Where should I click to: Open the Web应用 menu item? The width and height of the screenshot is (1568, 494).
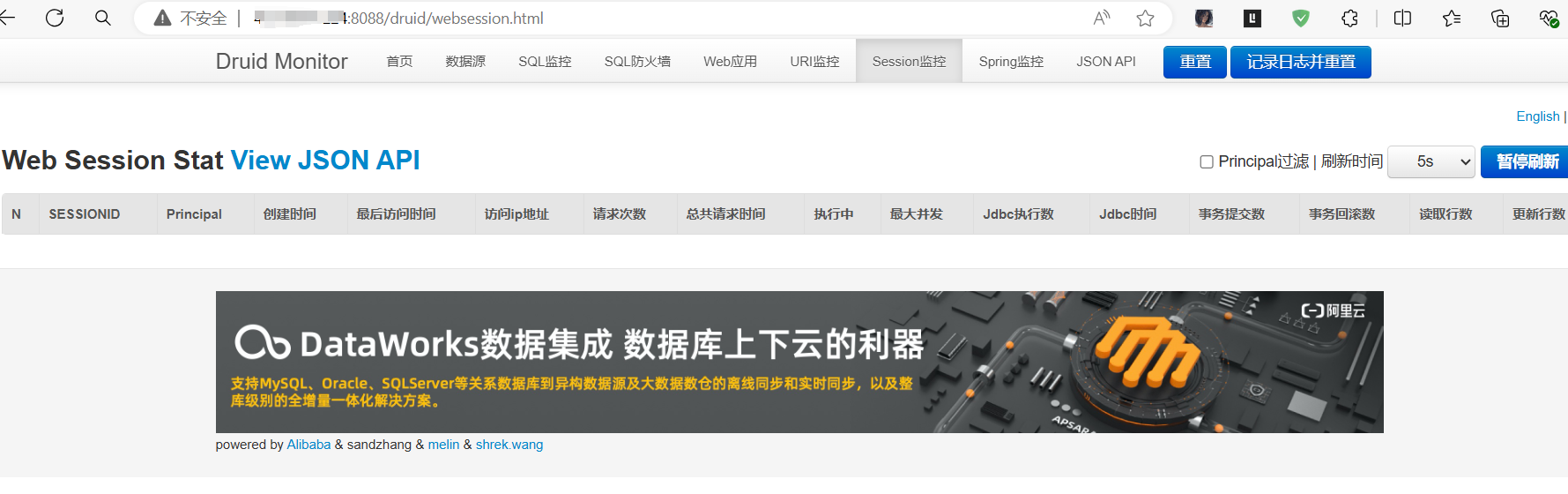730,61
